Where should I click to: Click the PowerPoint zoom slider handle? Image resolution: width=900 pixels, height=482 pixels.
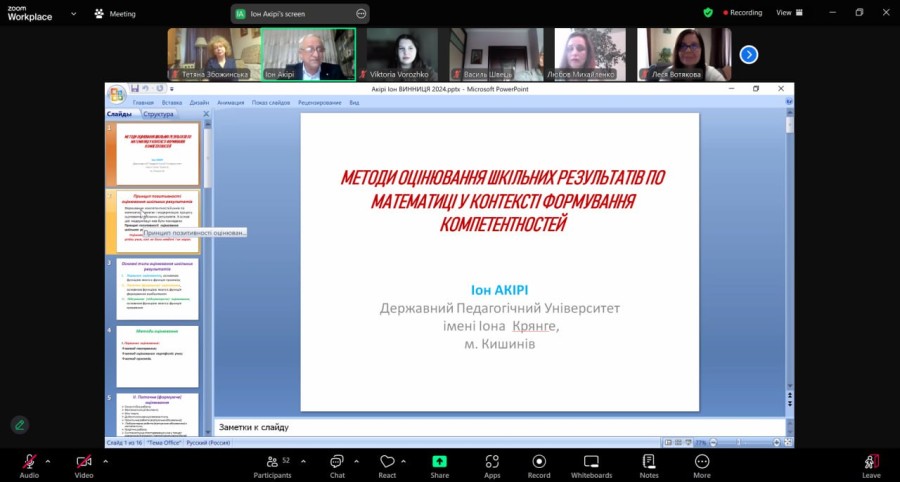pos(739,442)
